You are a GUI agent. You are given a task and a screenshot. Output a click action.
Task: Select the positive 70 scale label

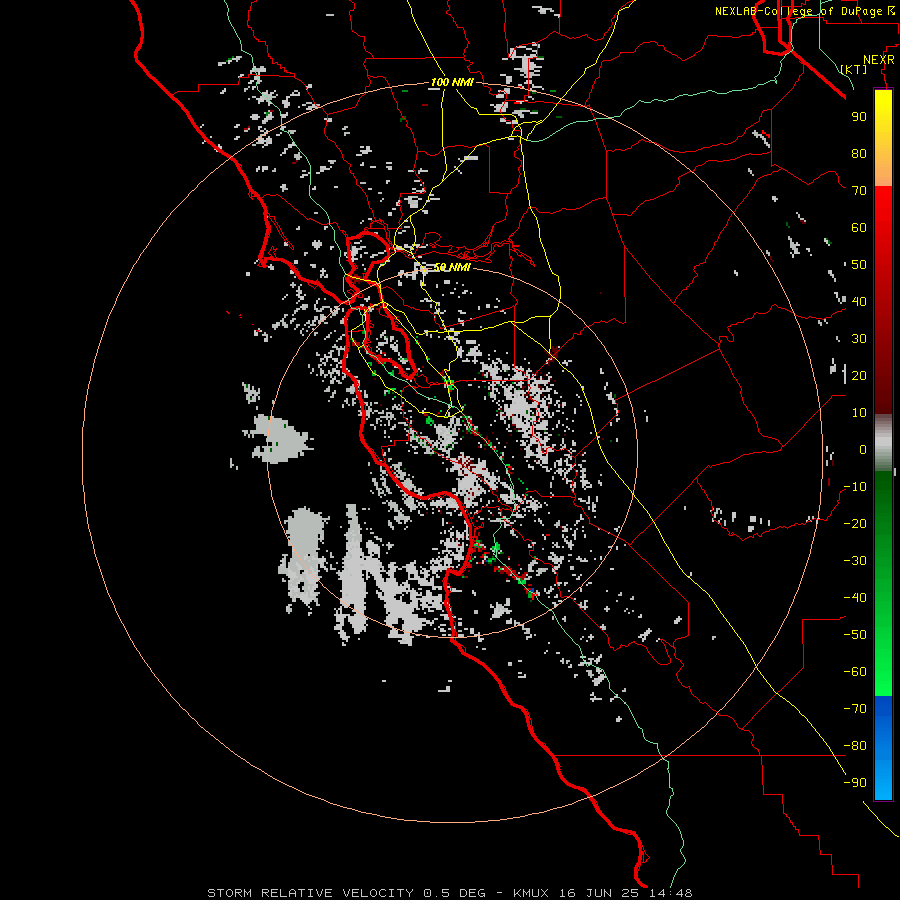pos(859,191)
